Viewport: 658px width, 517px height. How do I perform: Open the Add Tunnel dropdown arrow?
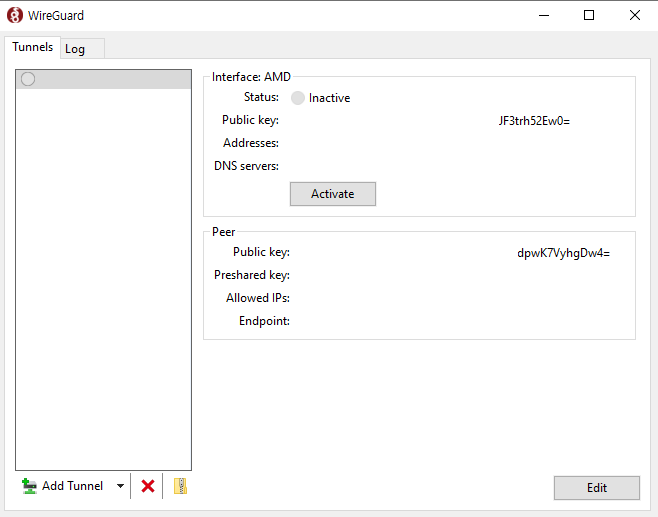[x=120, y=486]
